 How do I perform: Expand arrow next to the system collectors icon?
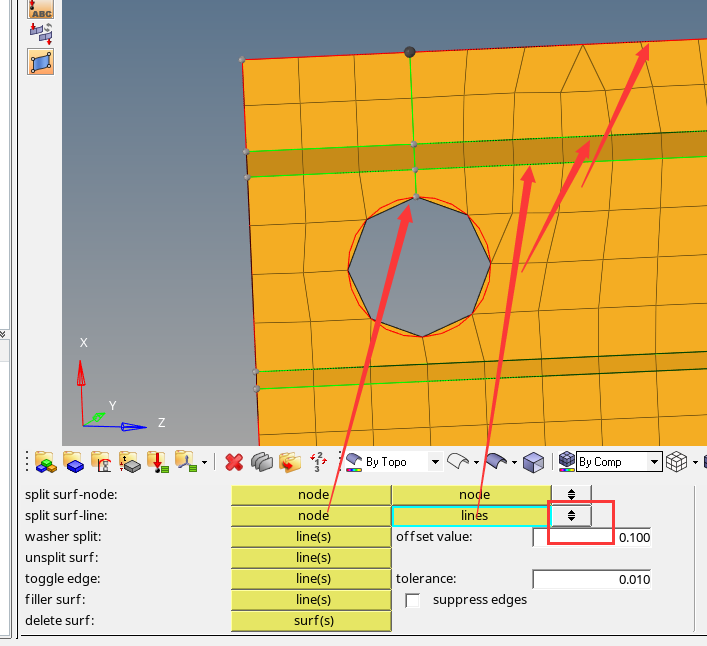204,463
